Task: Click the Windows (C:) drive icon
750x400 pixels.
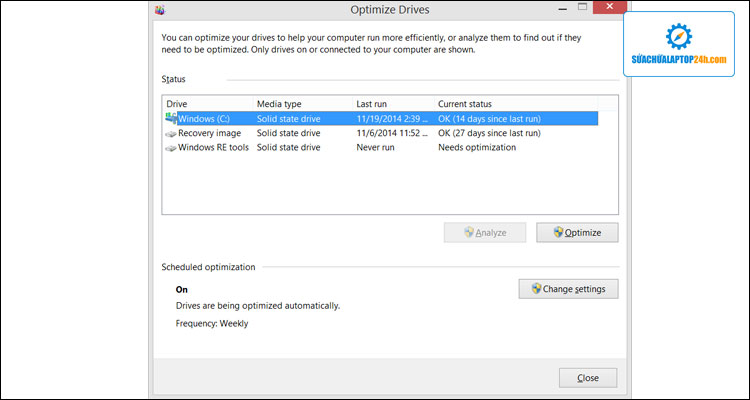Action: coord(171,118)
